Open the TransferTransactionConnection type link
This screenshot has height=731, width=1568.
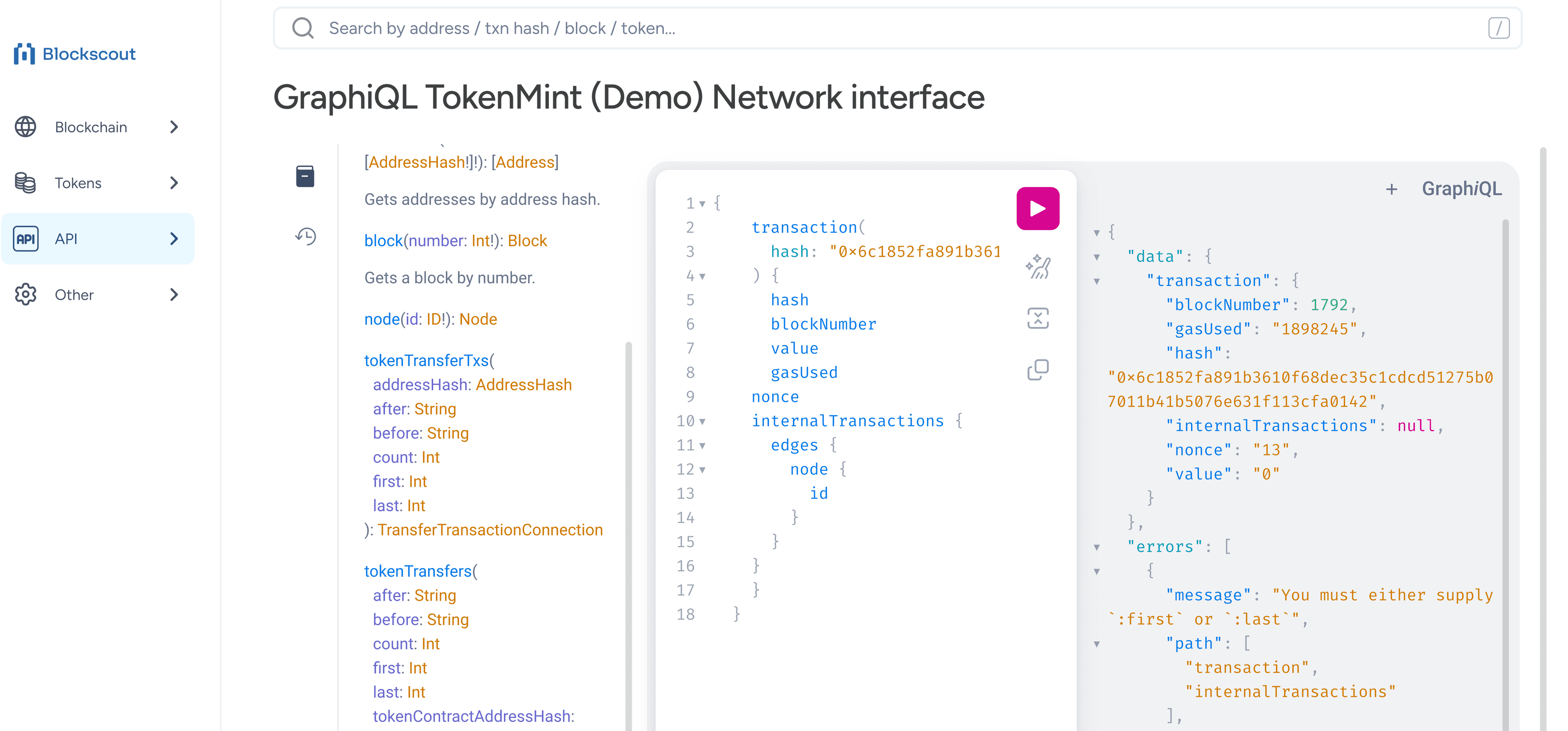tap(490, 530)
